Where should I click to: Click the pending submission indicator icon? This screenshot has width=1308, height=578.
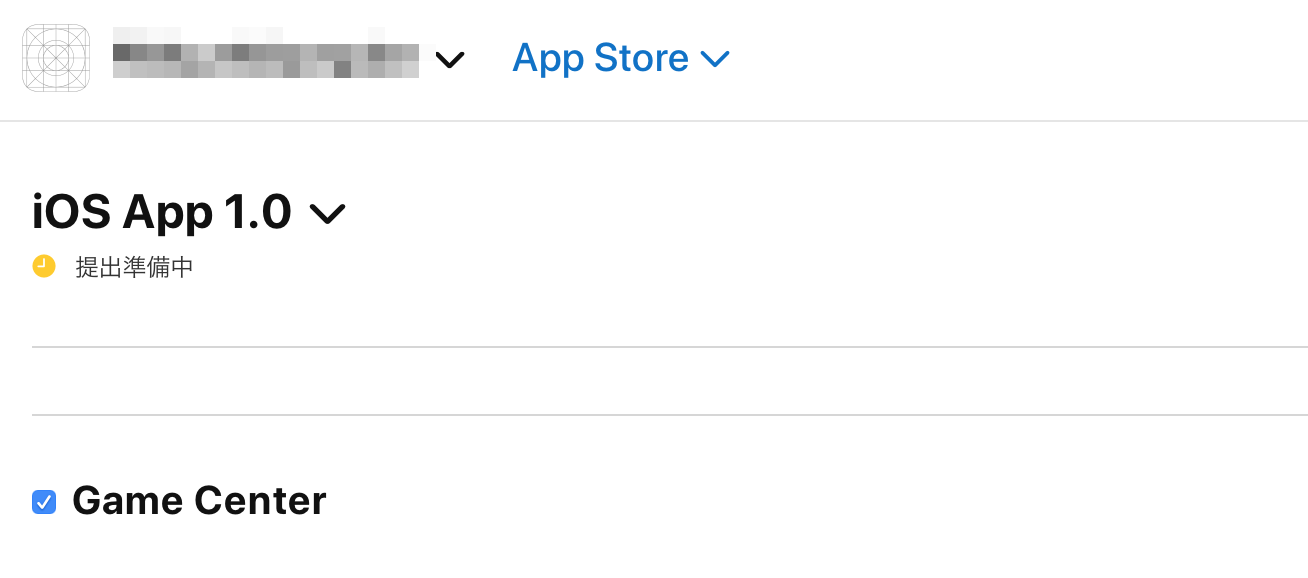click(42, 266)
